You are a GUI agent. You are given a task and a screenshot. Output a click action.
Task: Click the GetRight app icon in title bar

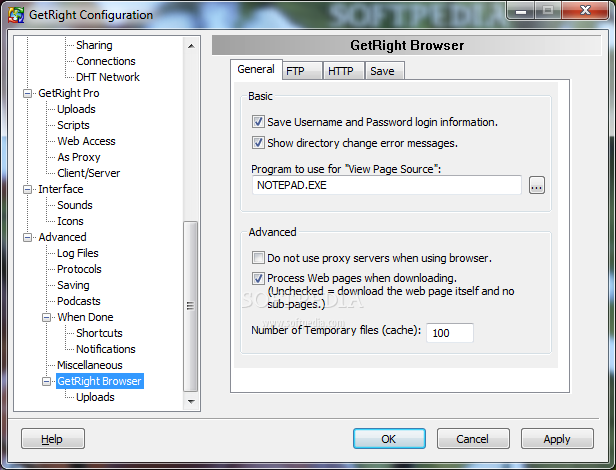tap(16, 15)
